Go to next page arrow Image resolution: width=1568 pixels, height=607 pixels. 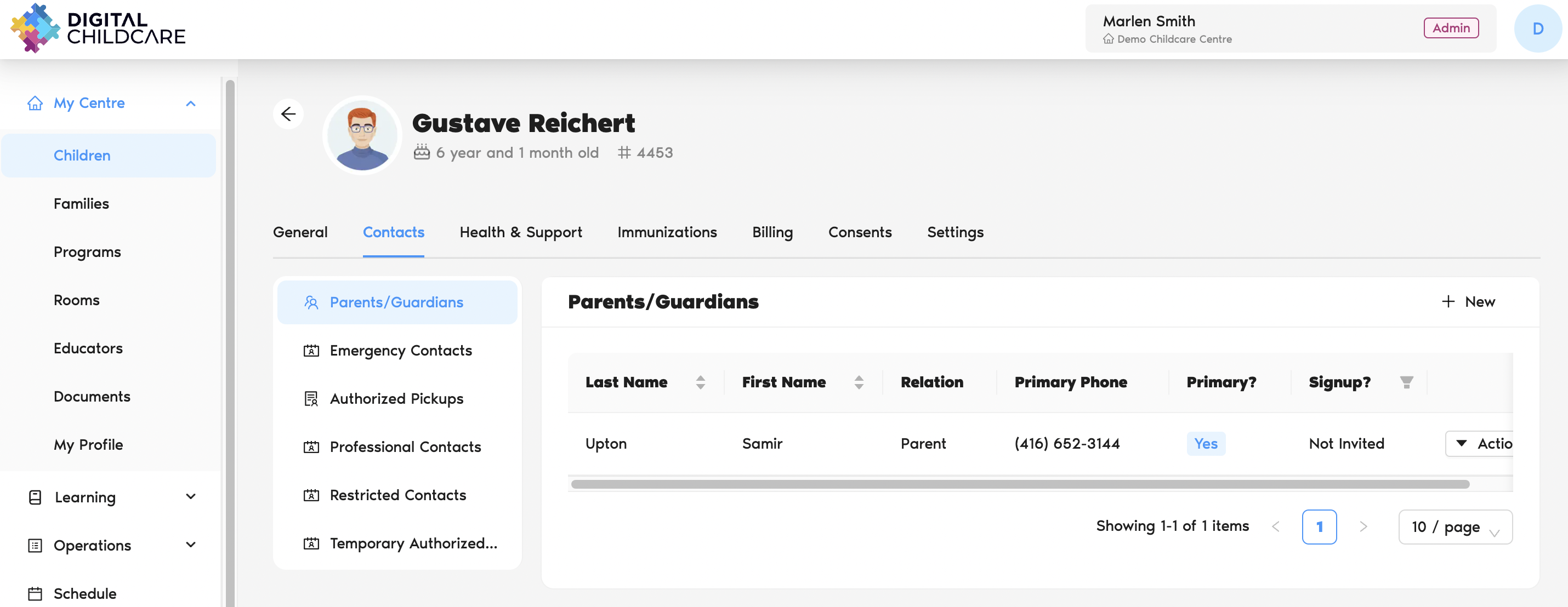(x=1364, y=526)
